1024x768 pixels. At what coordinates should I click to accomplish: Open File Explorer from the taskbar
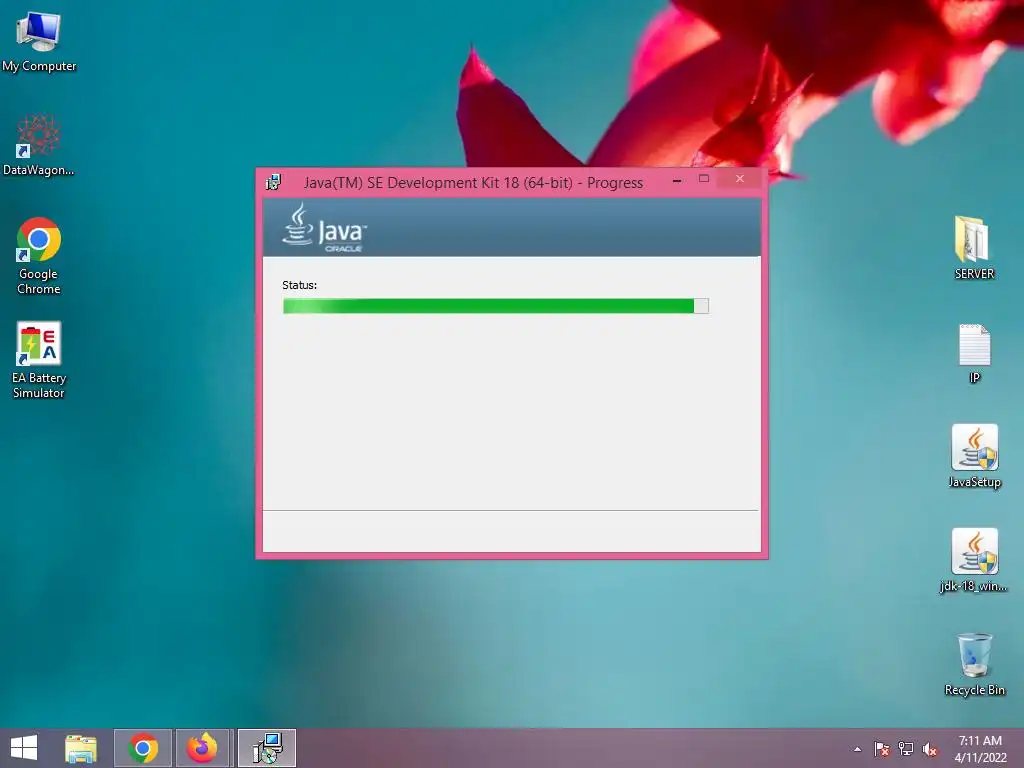81,748
